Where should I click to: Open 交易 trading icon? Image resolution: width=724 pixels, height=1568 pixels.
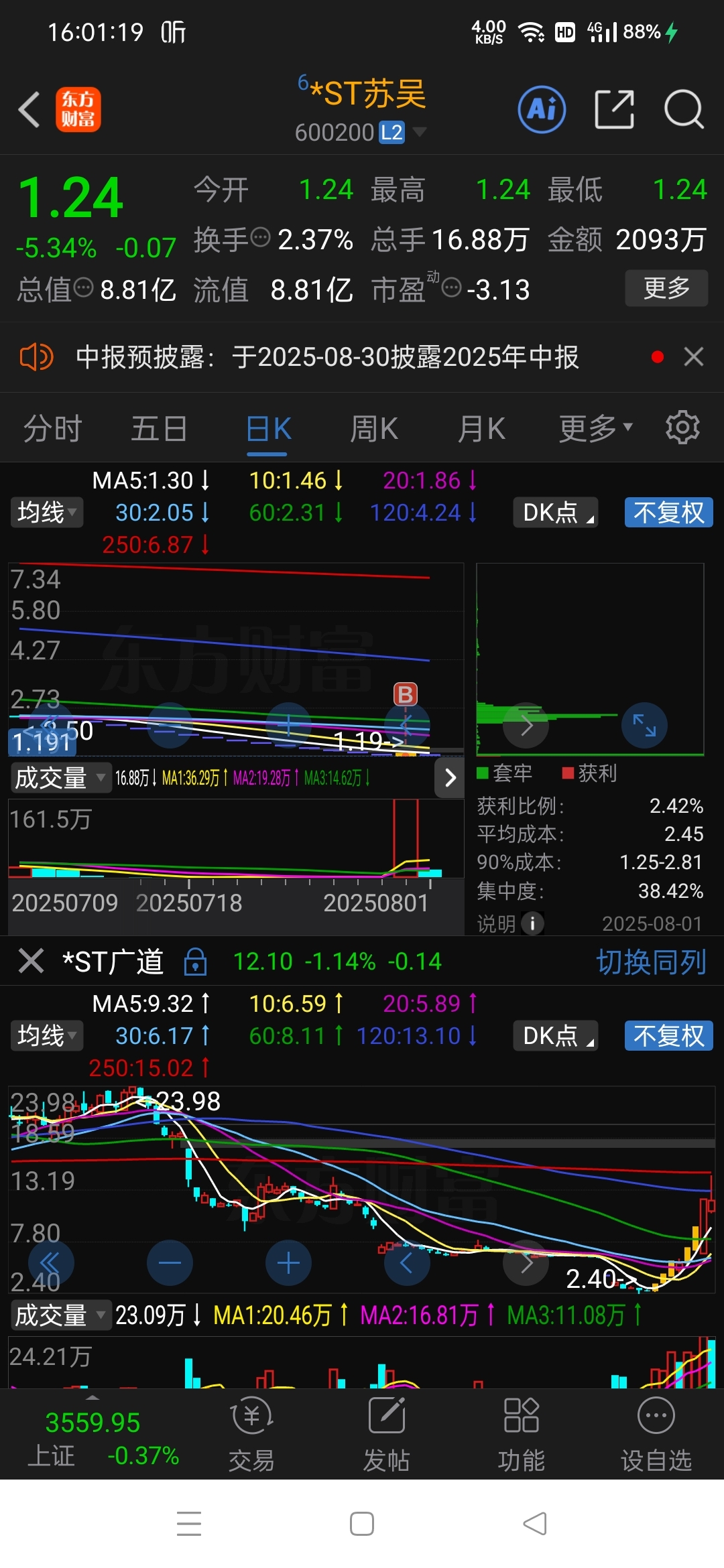pos(251,1434)
